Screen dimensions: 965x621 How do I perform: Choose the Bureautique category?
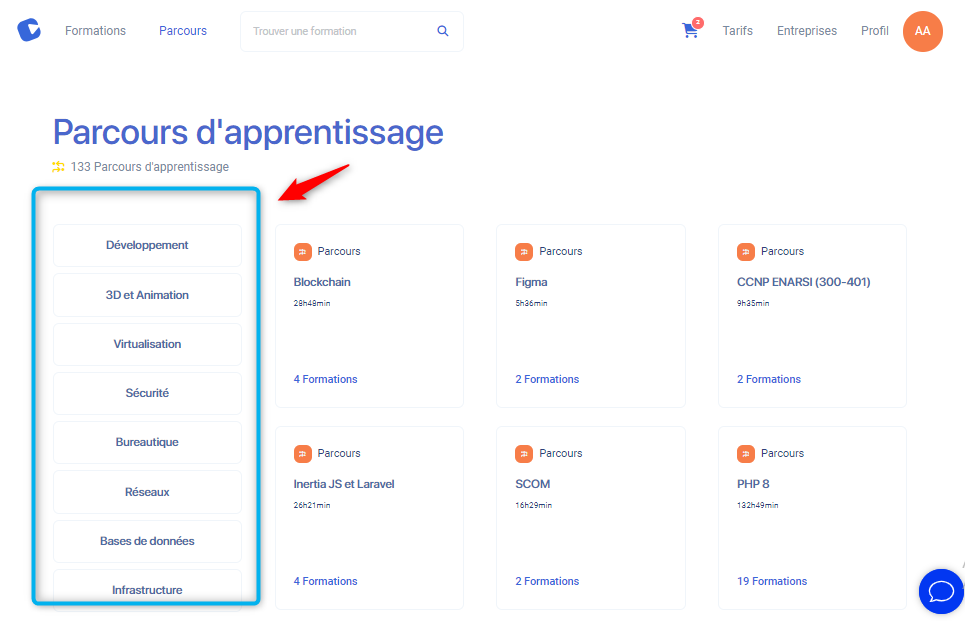(147, 442)
